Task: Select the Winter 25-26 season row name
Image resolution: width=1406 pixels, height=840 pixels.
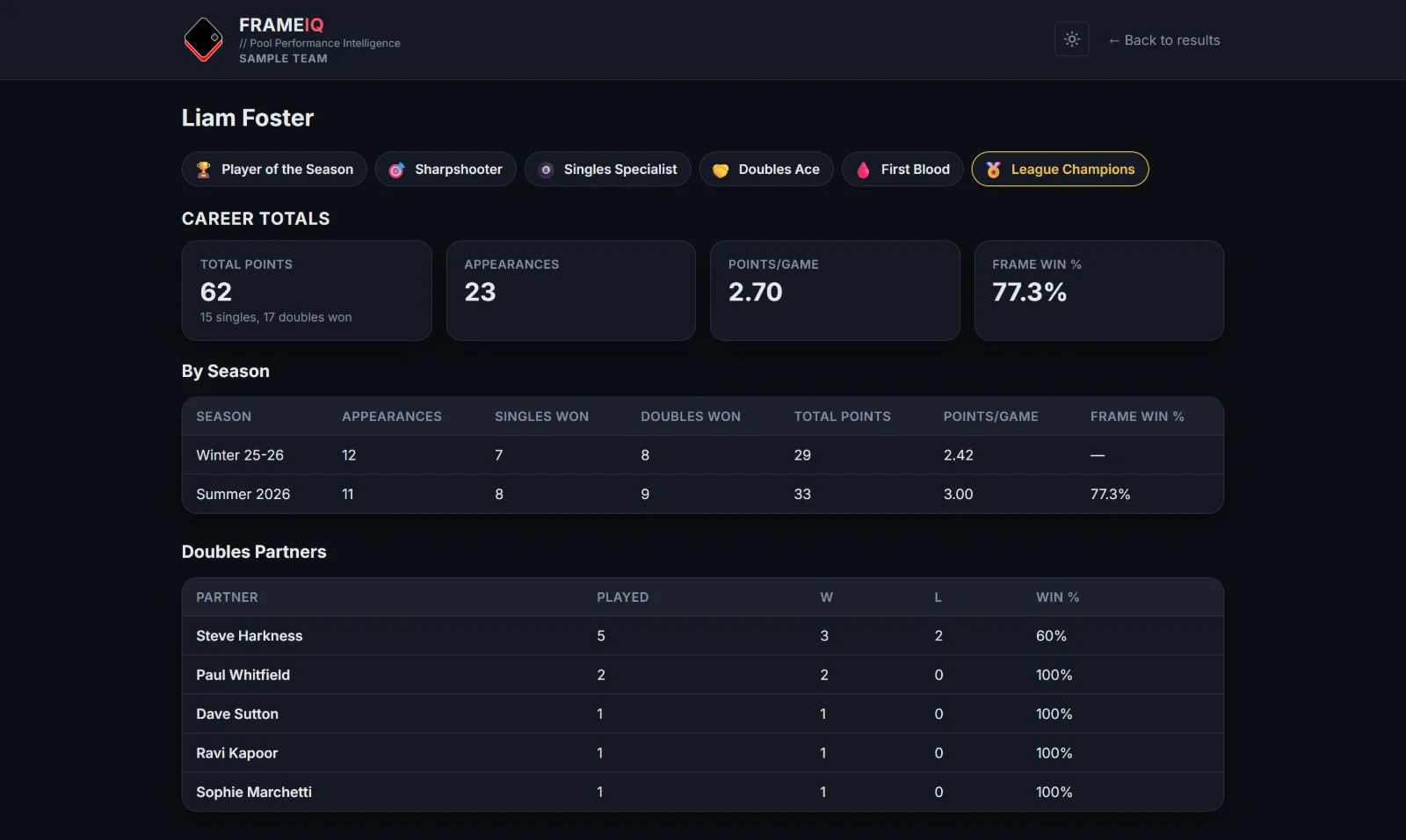Action: click(x=240, y=455)
